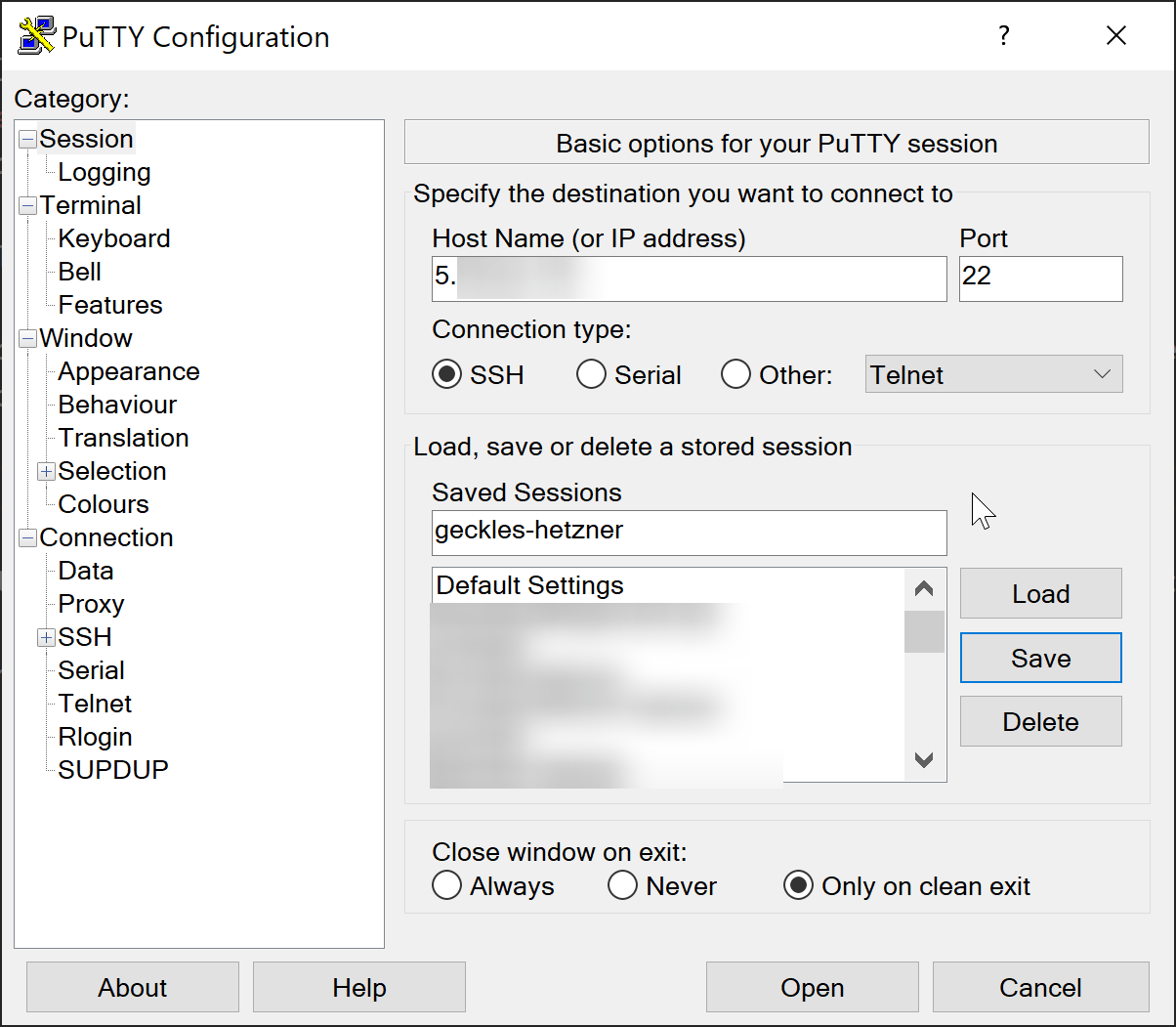Click the About button
This screenshot has height=1027, width=1176.
coord(133,987)
